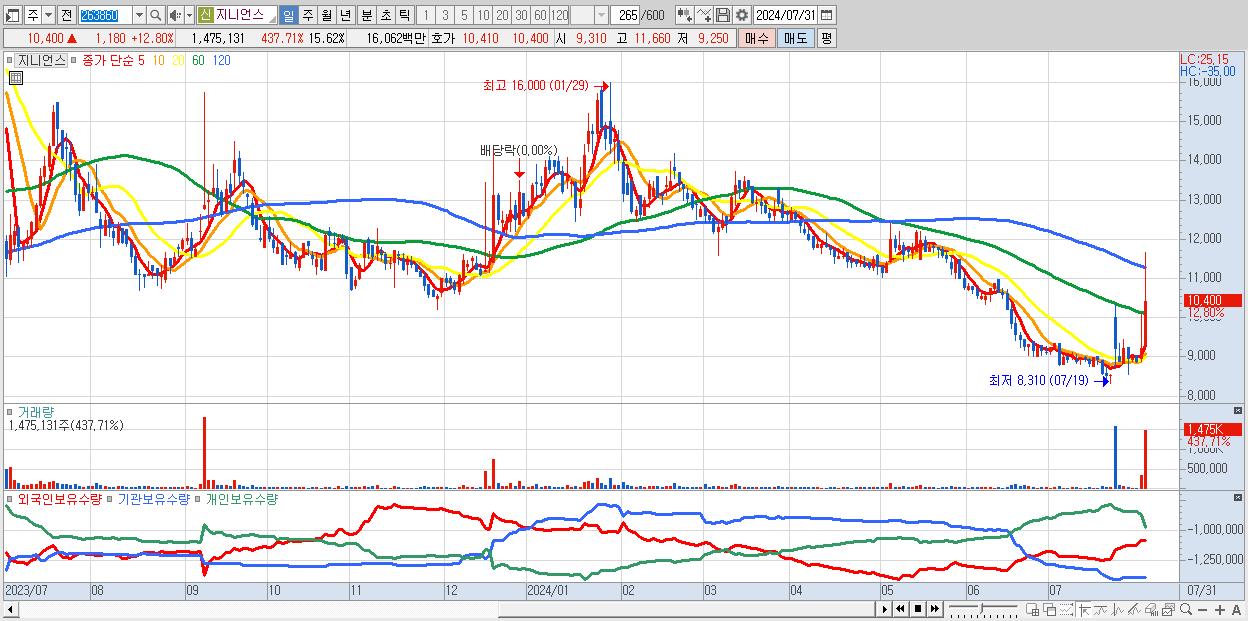1248x621 pixels.
Task: Click the overlapping windows icon at bottom
Action: coord(1050,609)
